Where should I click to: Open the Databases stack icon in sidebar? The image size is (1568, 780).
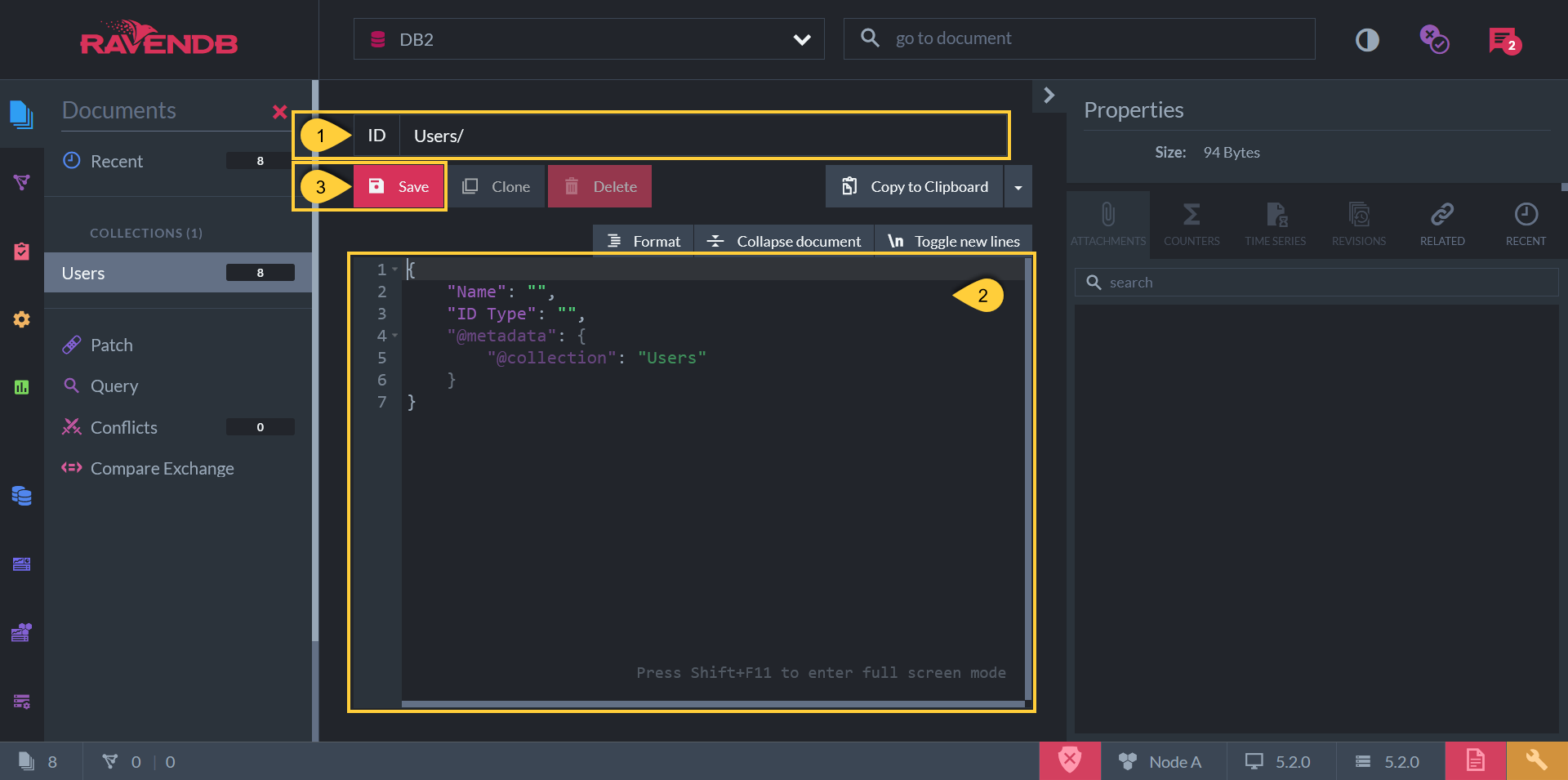coord(21,496)
